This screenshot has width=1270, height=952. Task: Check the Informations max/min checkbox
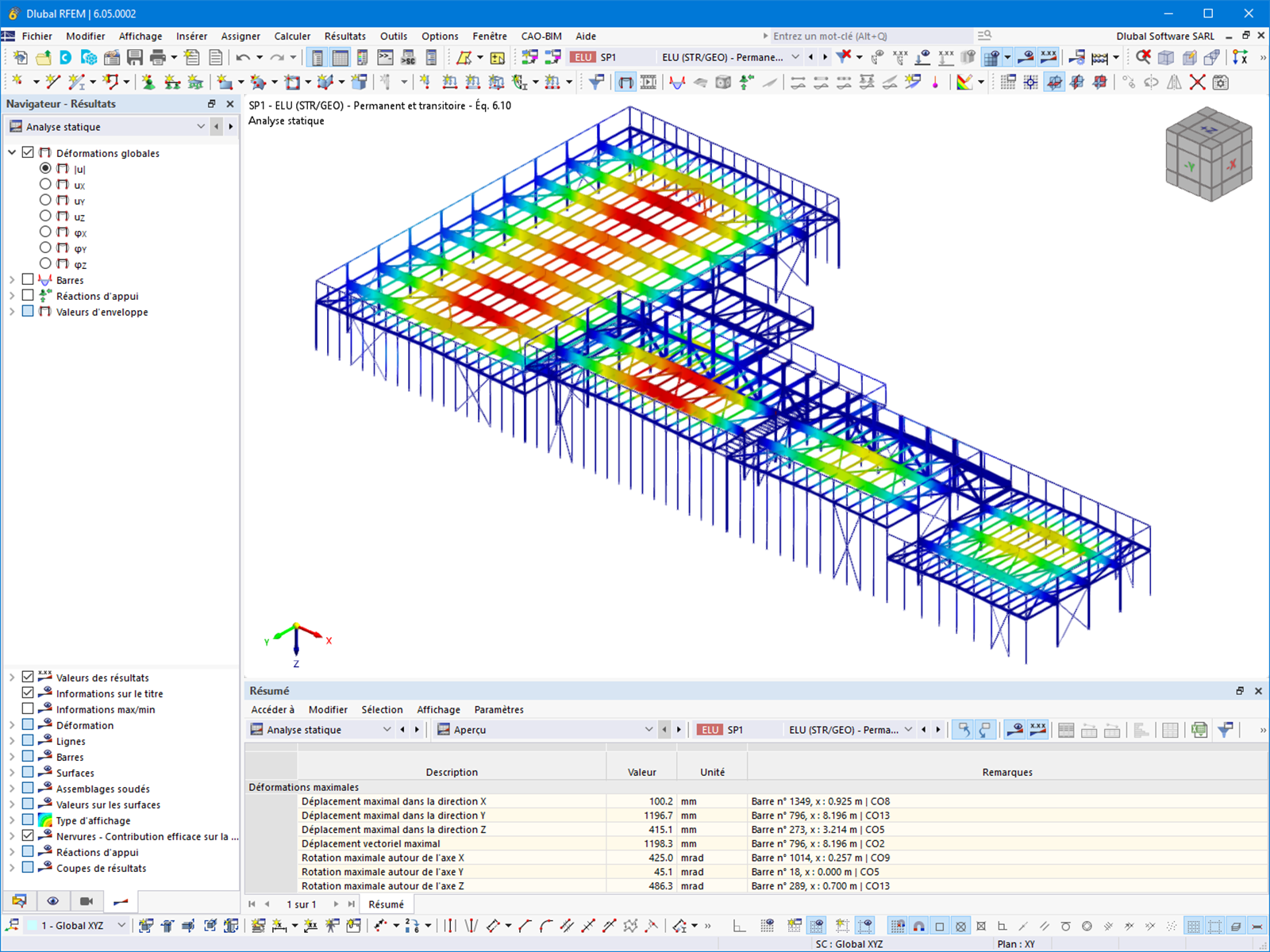28,708
